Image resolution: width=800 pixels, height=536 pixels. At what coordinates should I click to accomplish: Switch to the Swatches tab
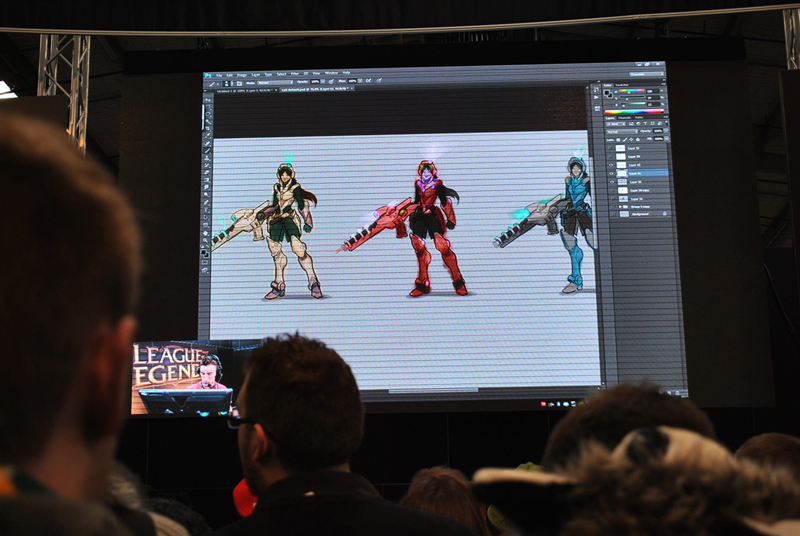pos(621,85)
